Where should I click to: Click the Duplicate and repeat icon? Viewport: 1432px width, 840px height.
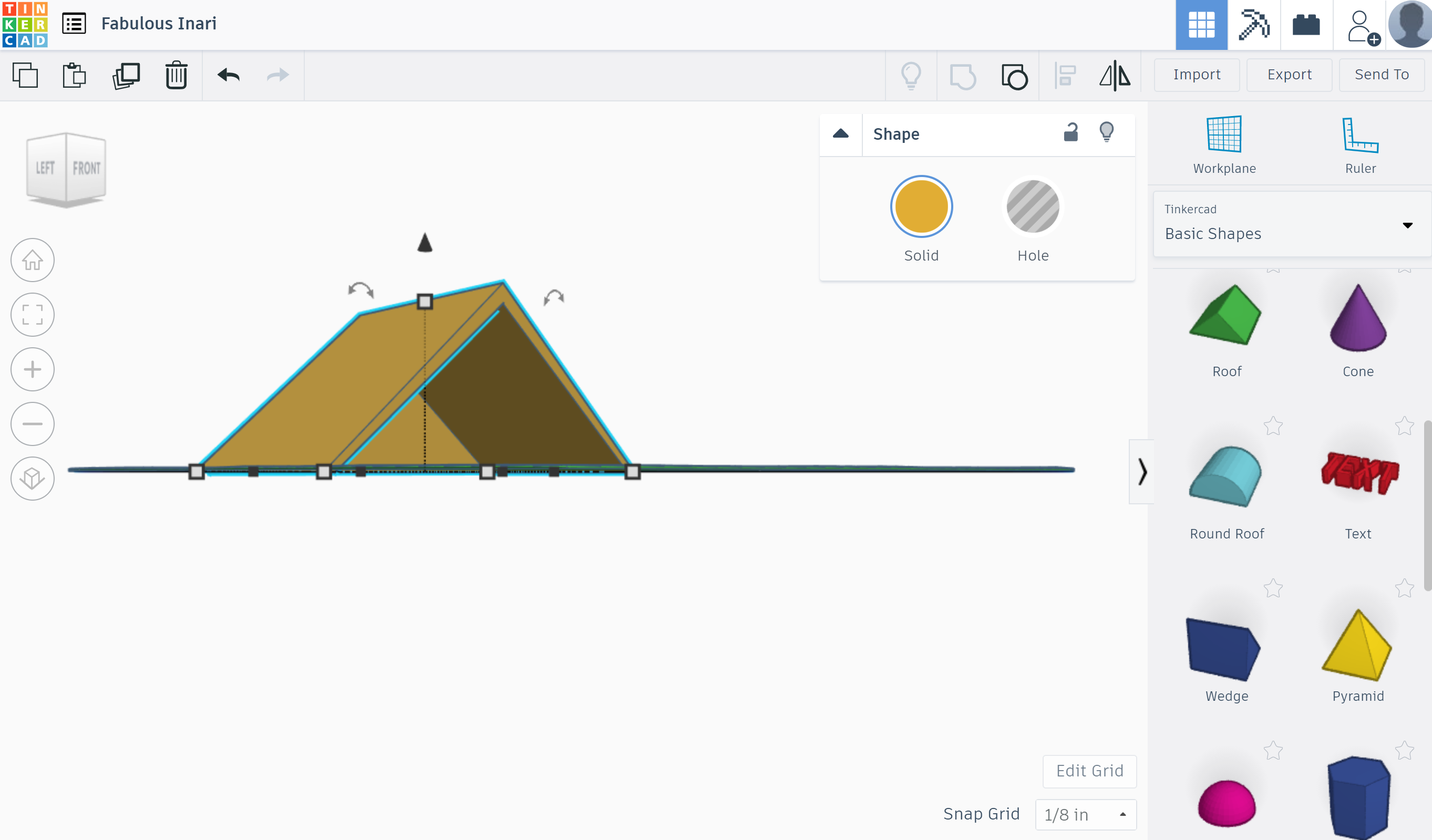[126, 75]
